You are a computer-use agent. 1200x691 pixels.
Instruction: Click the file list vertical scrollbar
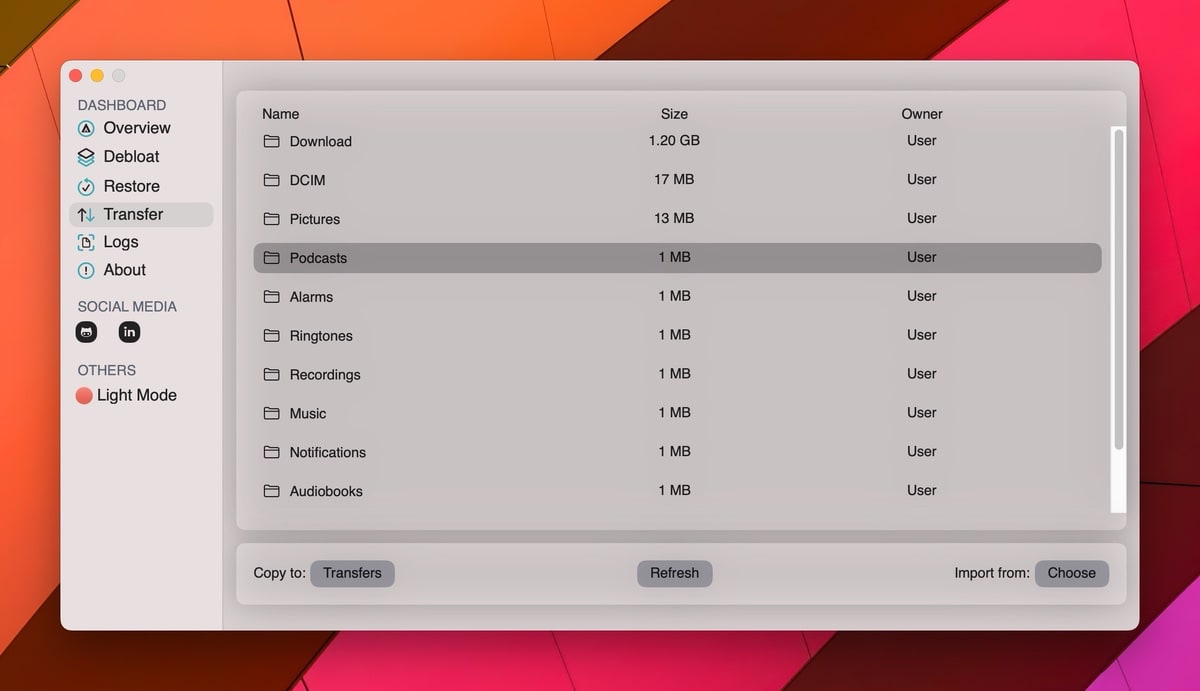(x=1119, y=290)
